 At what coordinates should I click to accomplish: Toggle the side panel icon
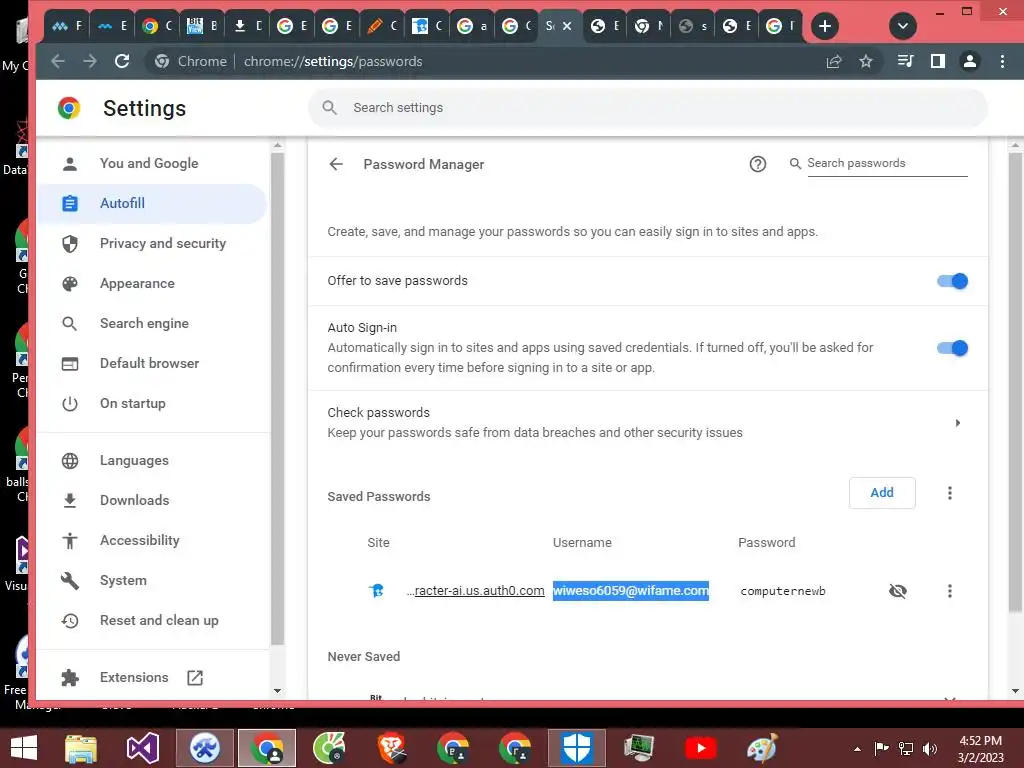(938, 61)
